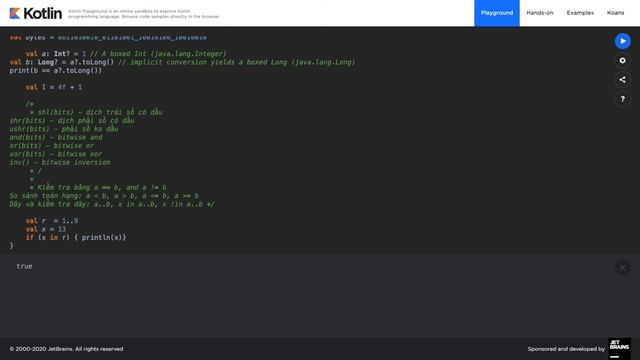The height and width of the screenshot is (360, 640).
Task: Click the "So sánh toàn hạng" comment line
Action: click(x=104, y=196)
